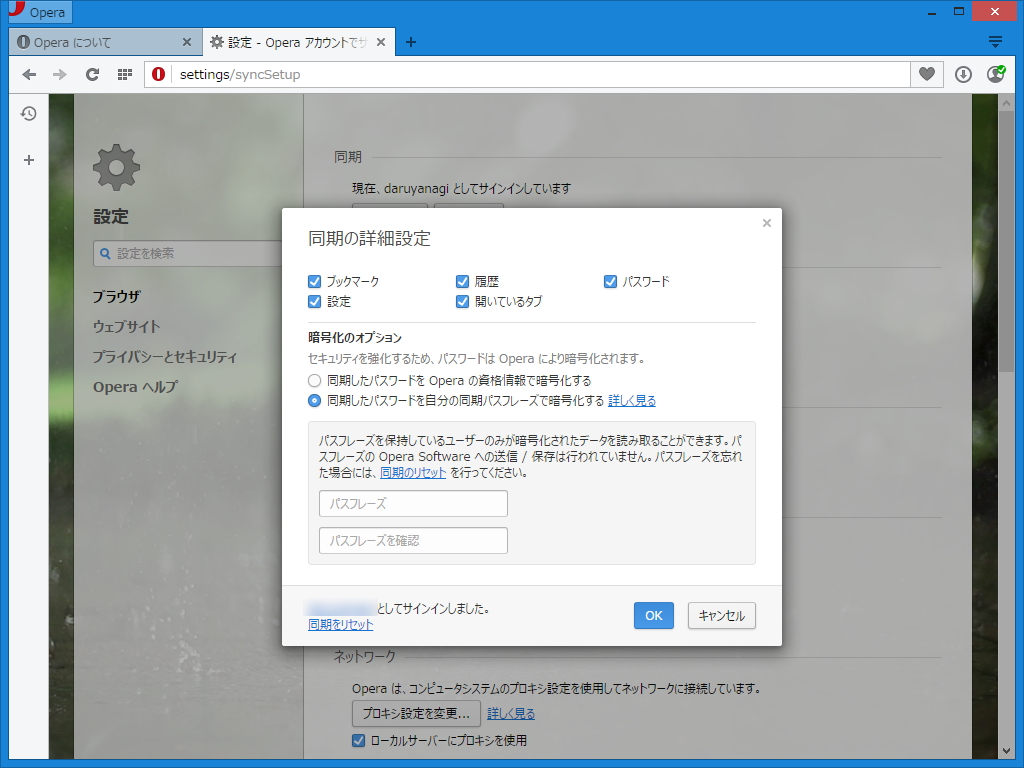Switch to the Opera について tab
Image resolution: width=1024 pixels, height=768 pixels.
click(100, 41)
